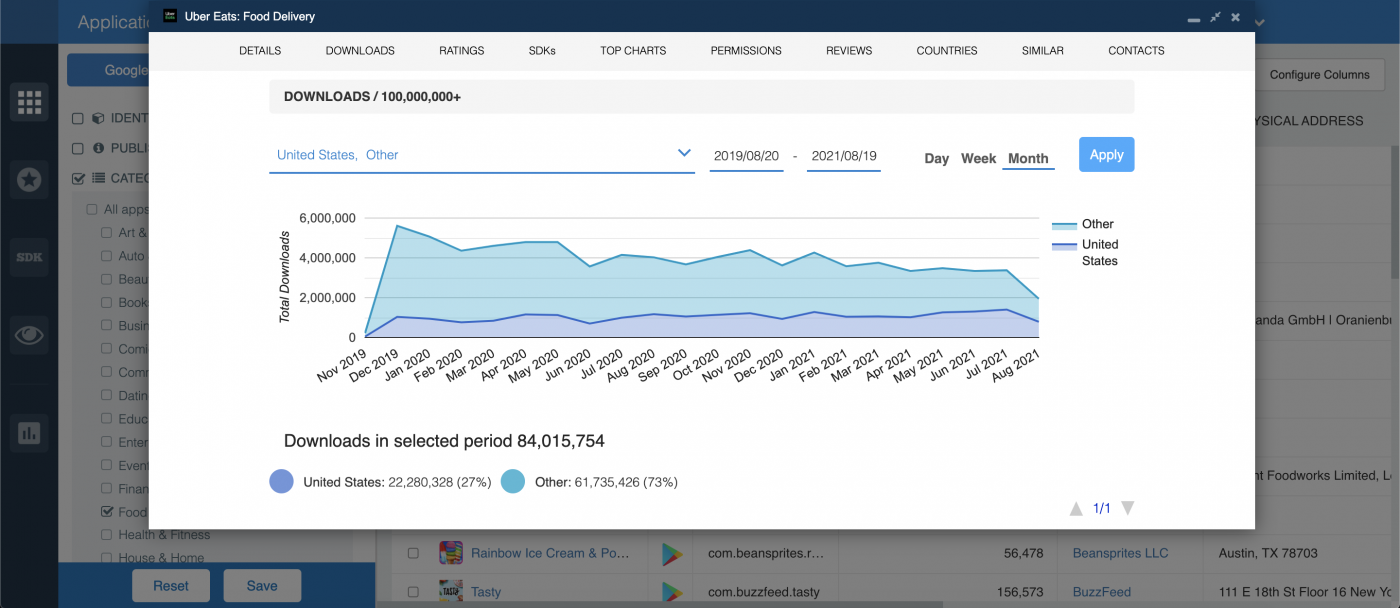Open the countries dropdown showing United States, Other
The width and height of the screenshot is (1400, 608).
tap(482, 155)
